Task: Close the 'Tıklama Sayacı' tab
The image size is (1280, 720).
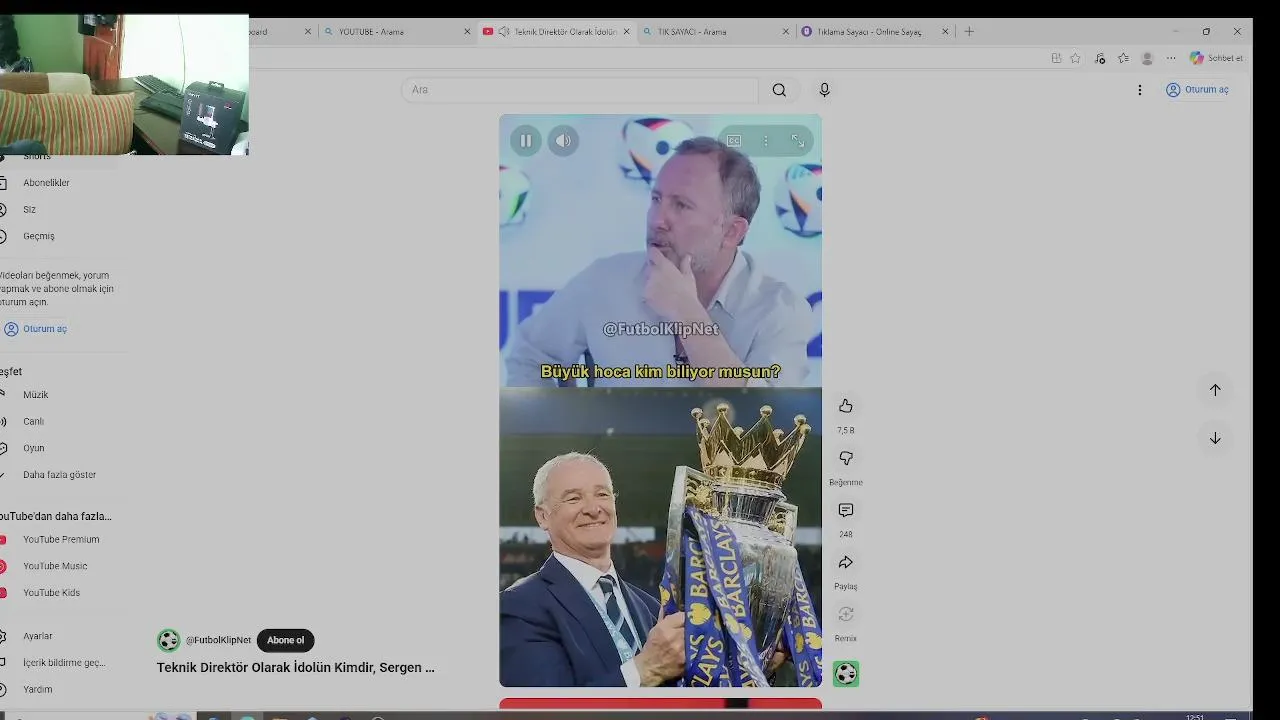Action: pos(945,32)
